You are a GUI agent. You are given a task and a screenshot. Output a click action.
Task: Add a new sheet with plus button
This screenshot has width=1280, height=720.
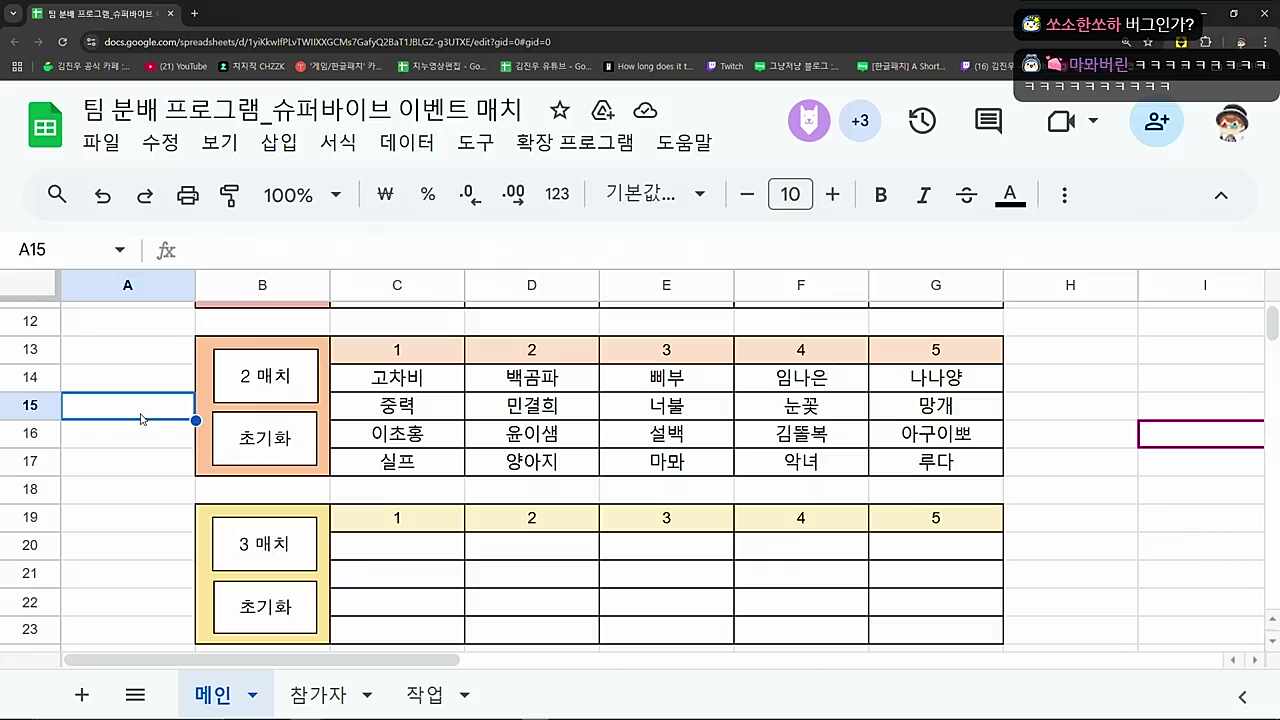[x=82, y=695]
